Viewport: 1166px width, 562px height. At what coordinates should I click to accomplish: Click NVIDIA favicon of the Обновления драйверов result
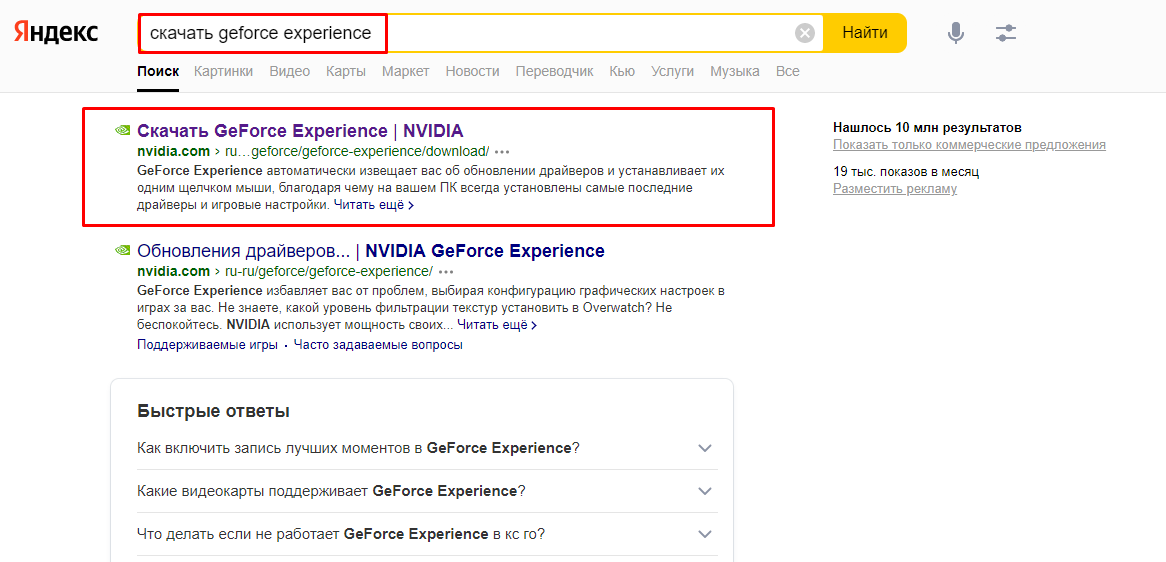[x=122, y=251]
